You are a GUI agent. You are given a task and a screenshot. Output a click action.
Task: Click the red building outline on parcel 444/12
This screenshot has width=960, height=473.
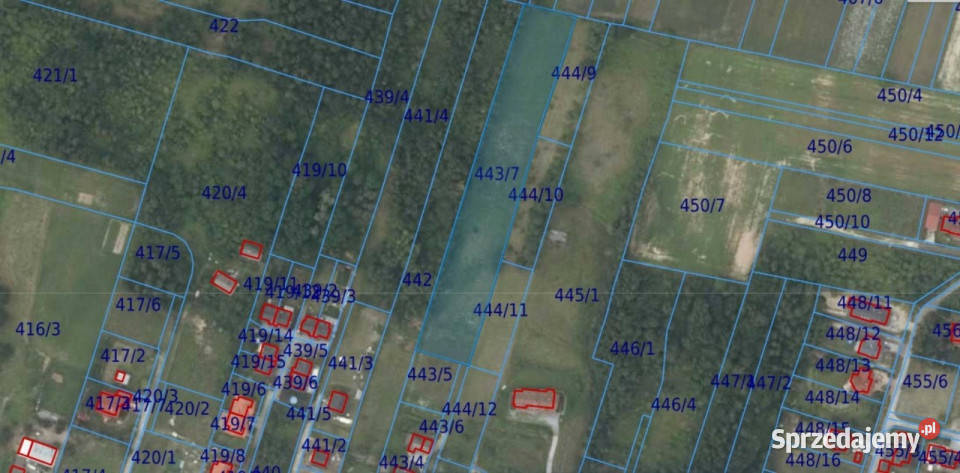[x=534, y=398]
